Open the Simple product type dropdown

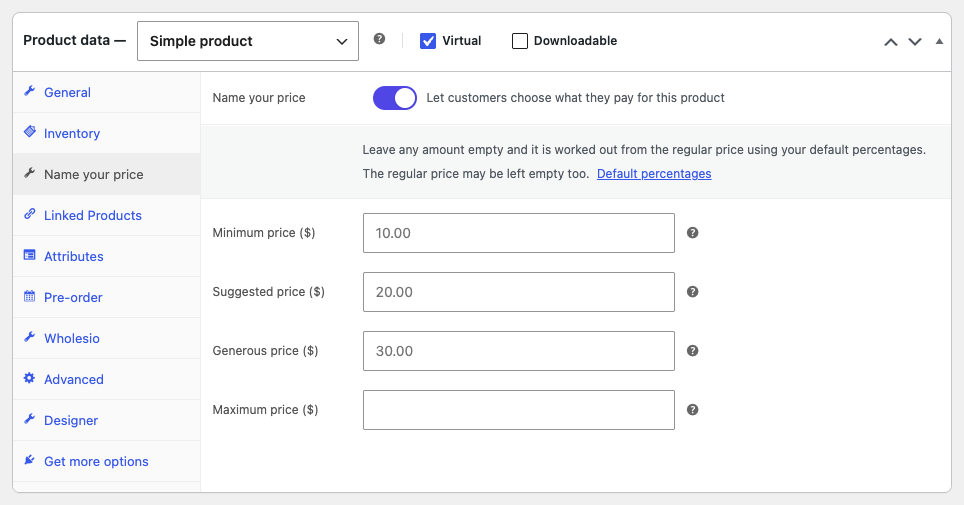248,41
